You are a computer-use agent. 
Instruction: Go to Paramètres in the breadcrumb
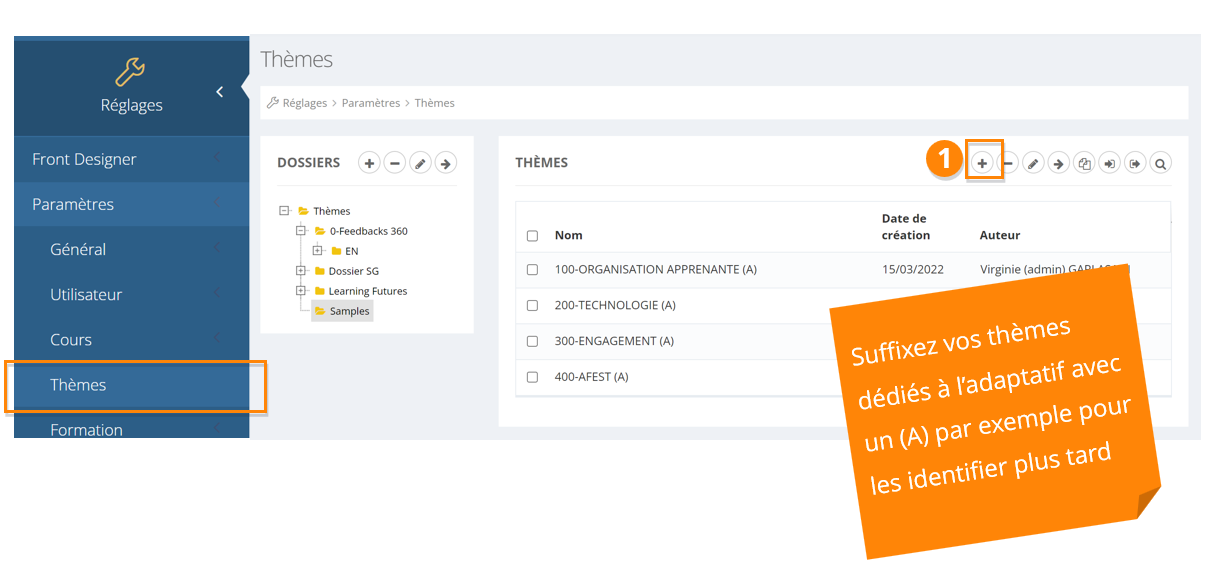370,103
